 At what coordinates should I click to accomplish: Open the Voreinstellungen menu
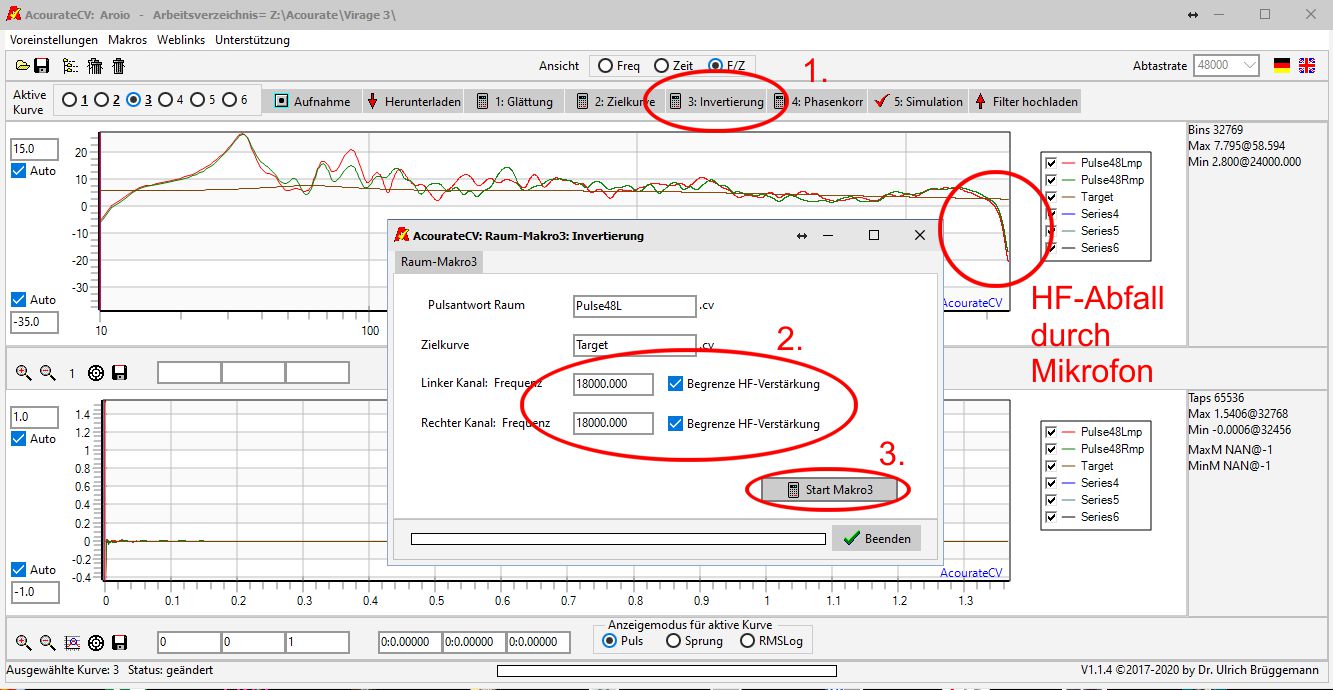(x=54, y=40)
